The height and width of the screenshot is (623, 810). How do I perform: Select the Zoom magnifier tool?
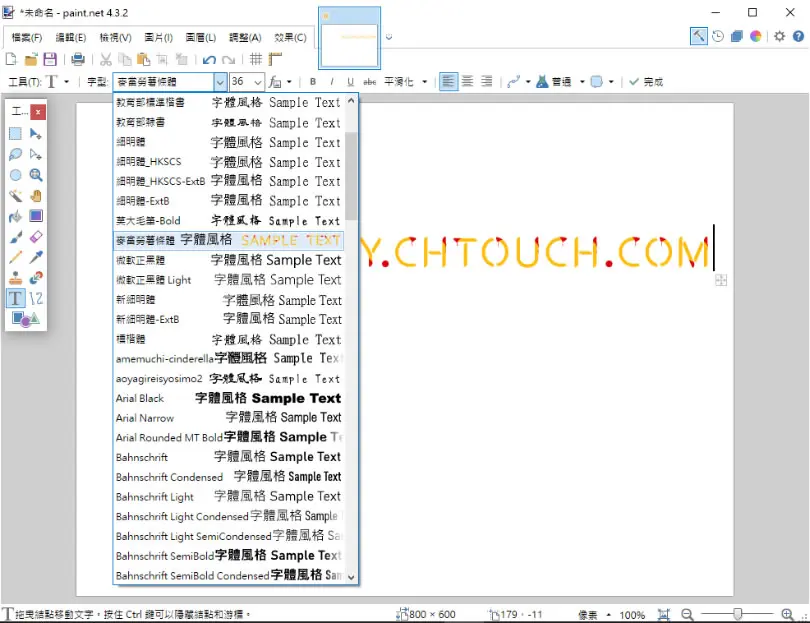(36, 175)
